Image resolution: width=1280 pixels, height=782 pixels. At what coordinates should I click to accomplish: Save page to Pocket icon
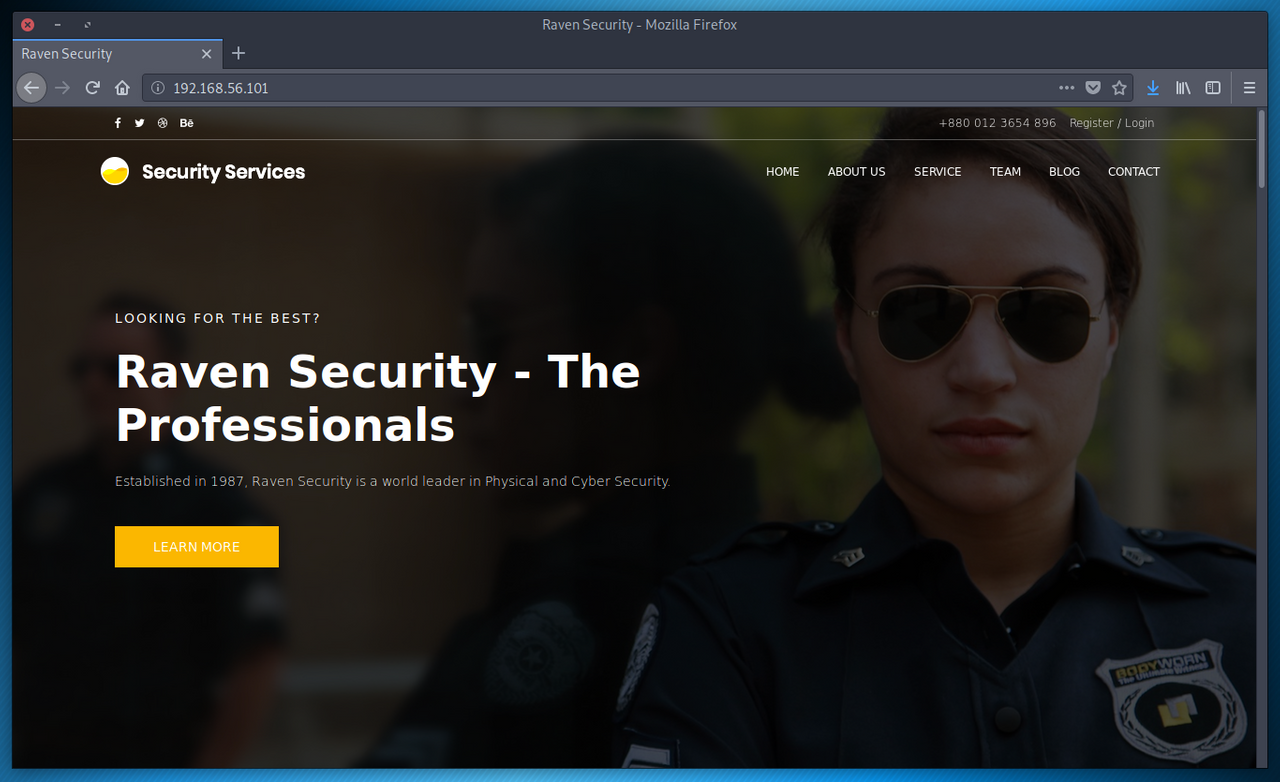pos(1093,88)
